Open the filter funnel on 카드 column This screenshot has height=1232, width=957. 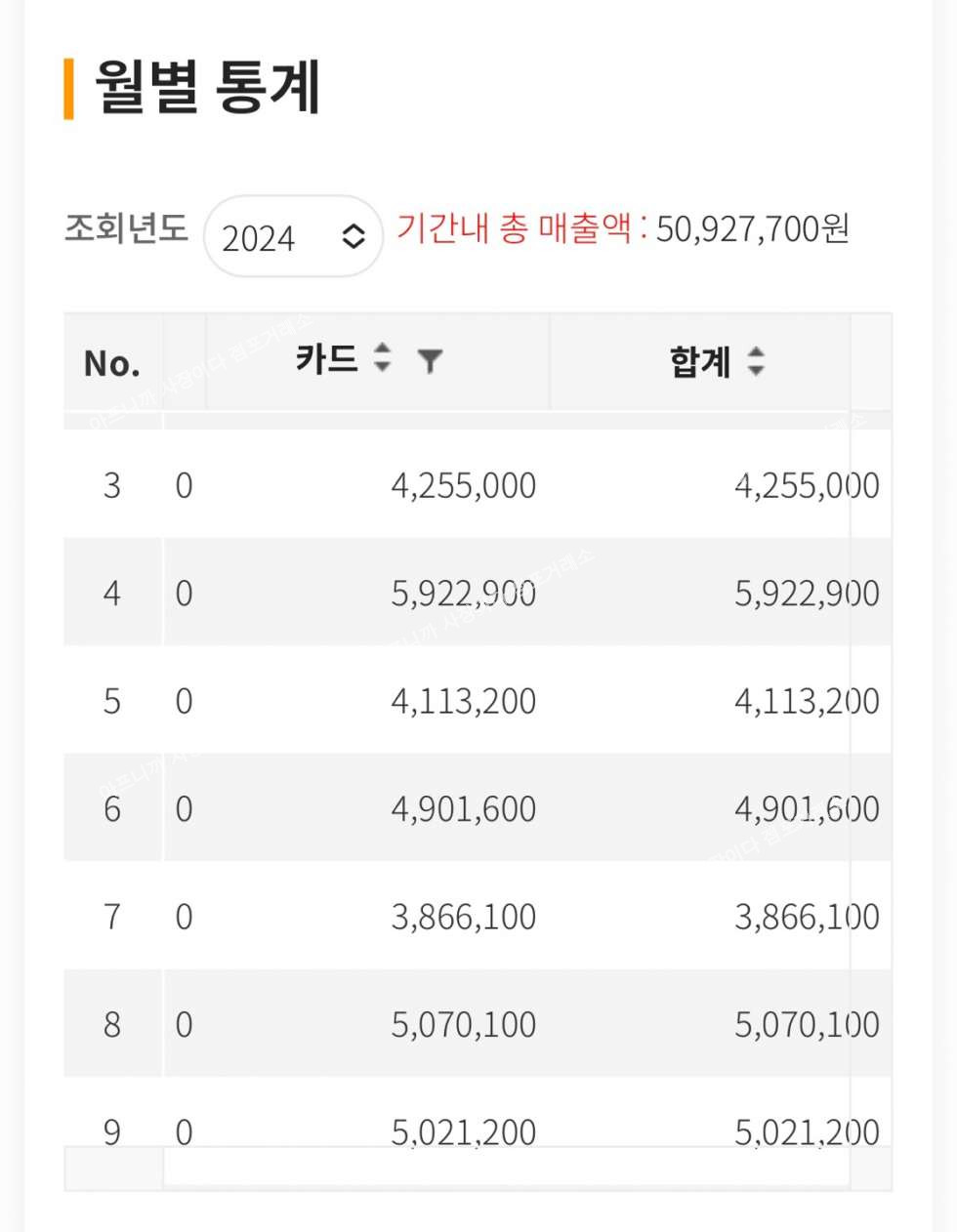(430, 361)
